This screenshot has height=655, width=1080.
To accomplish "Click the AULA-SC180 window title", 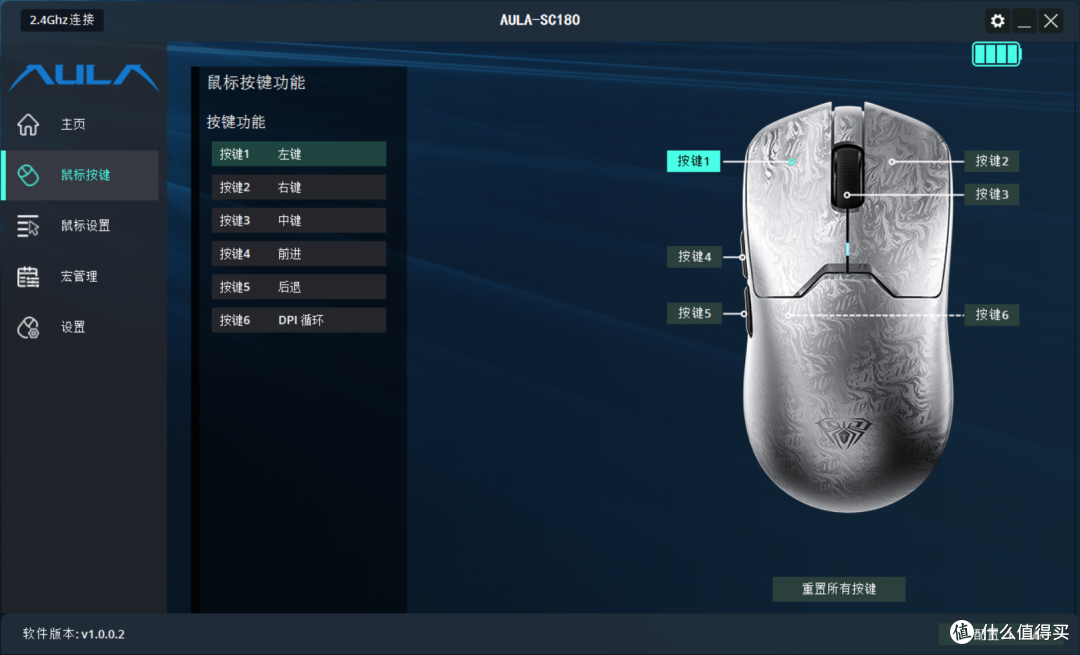I will click(x=540, y=20).
